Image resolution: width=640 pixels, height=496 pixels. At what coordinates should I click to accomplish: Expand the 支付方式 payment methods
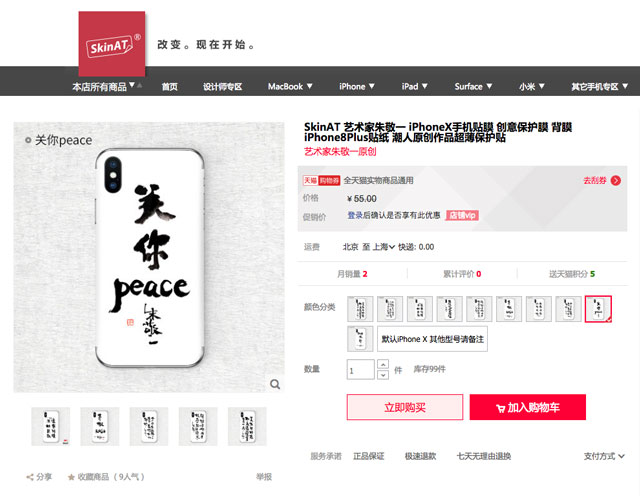coord(604,456)
